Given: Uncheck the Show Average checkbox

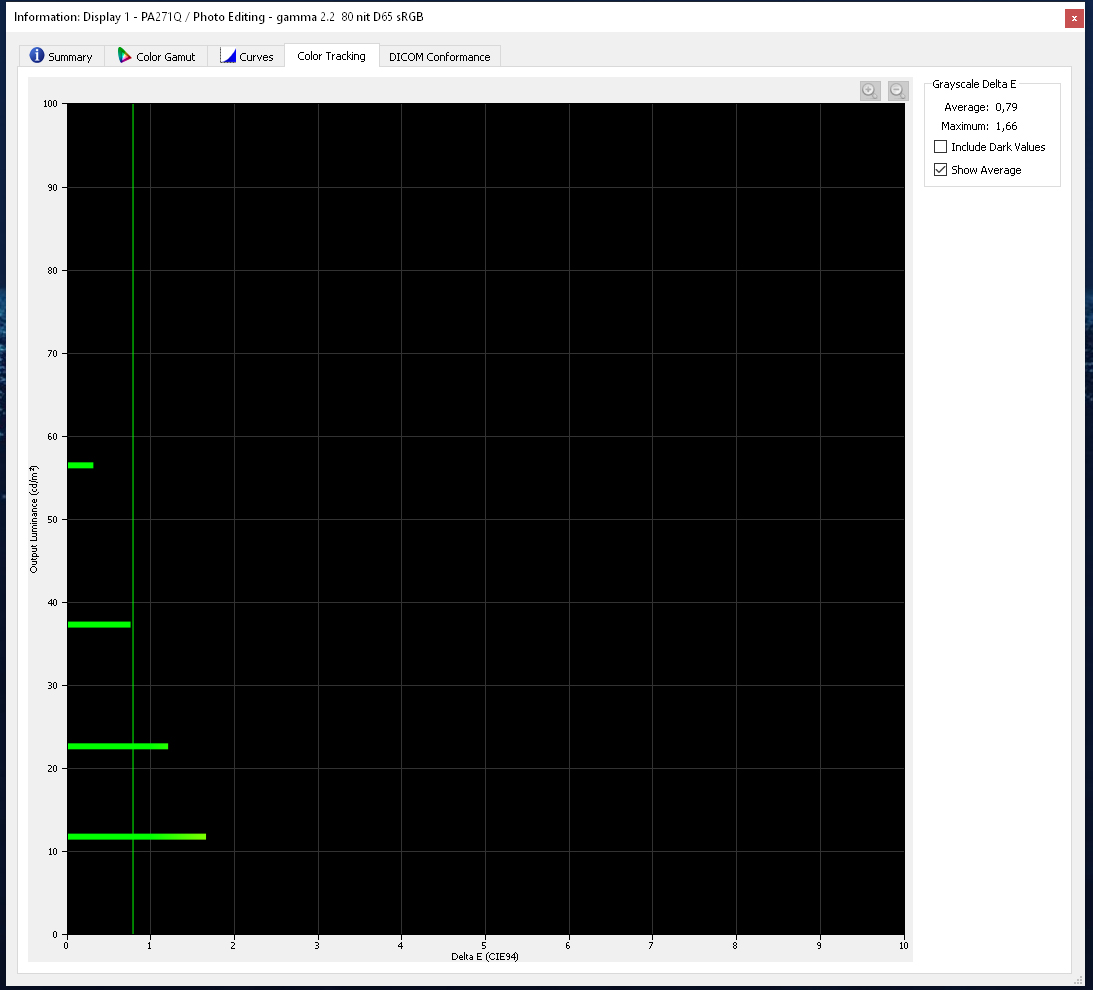Looking at the screenshot, I should click(x=940, y=170).
